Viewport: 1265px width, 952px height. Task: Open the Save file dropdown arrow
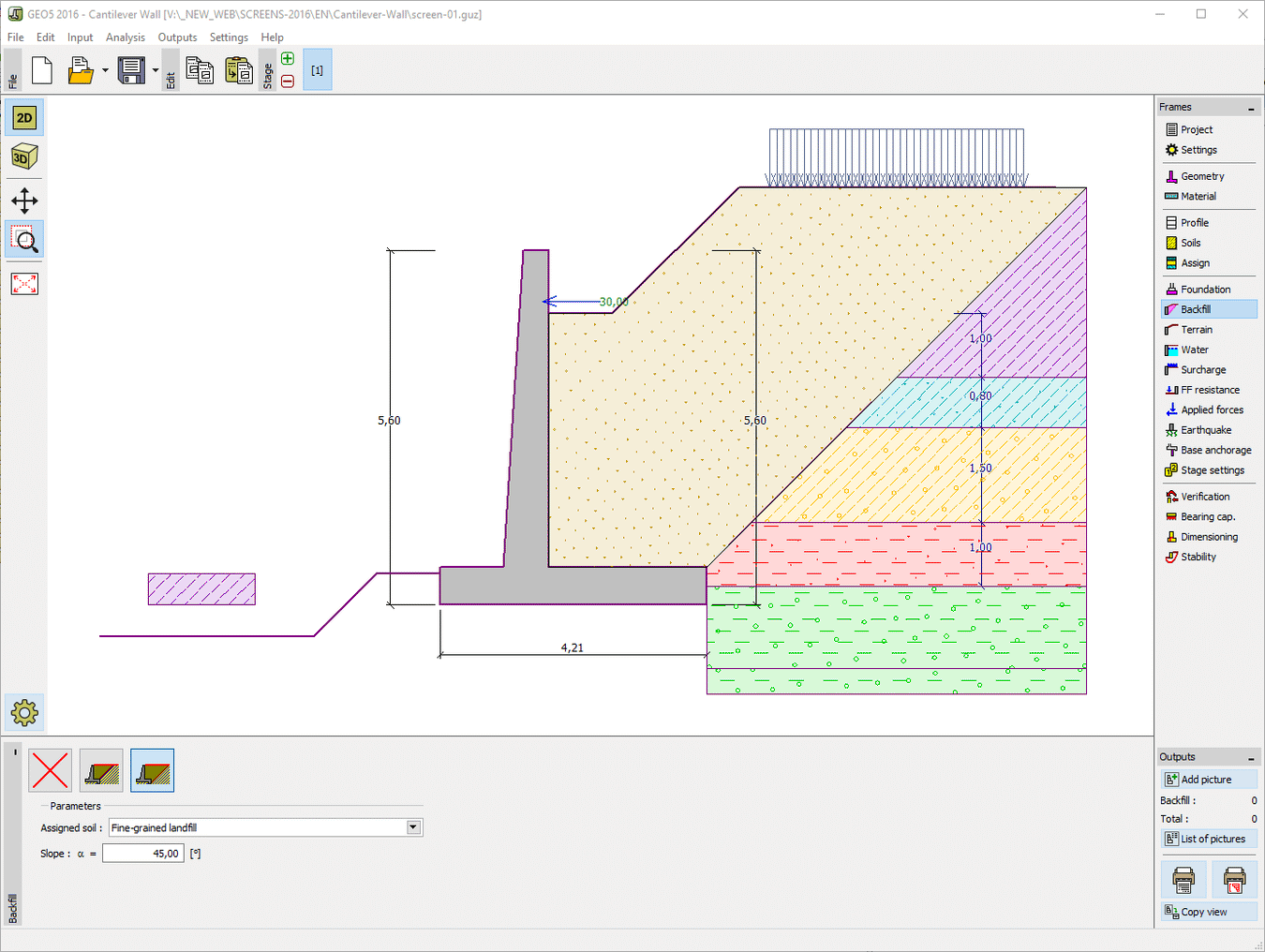[155, 70]
